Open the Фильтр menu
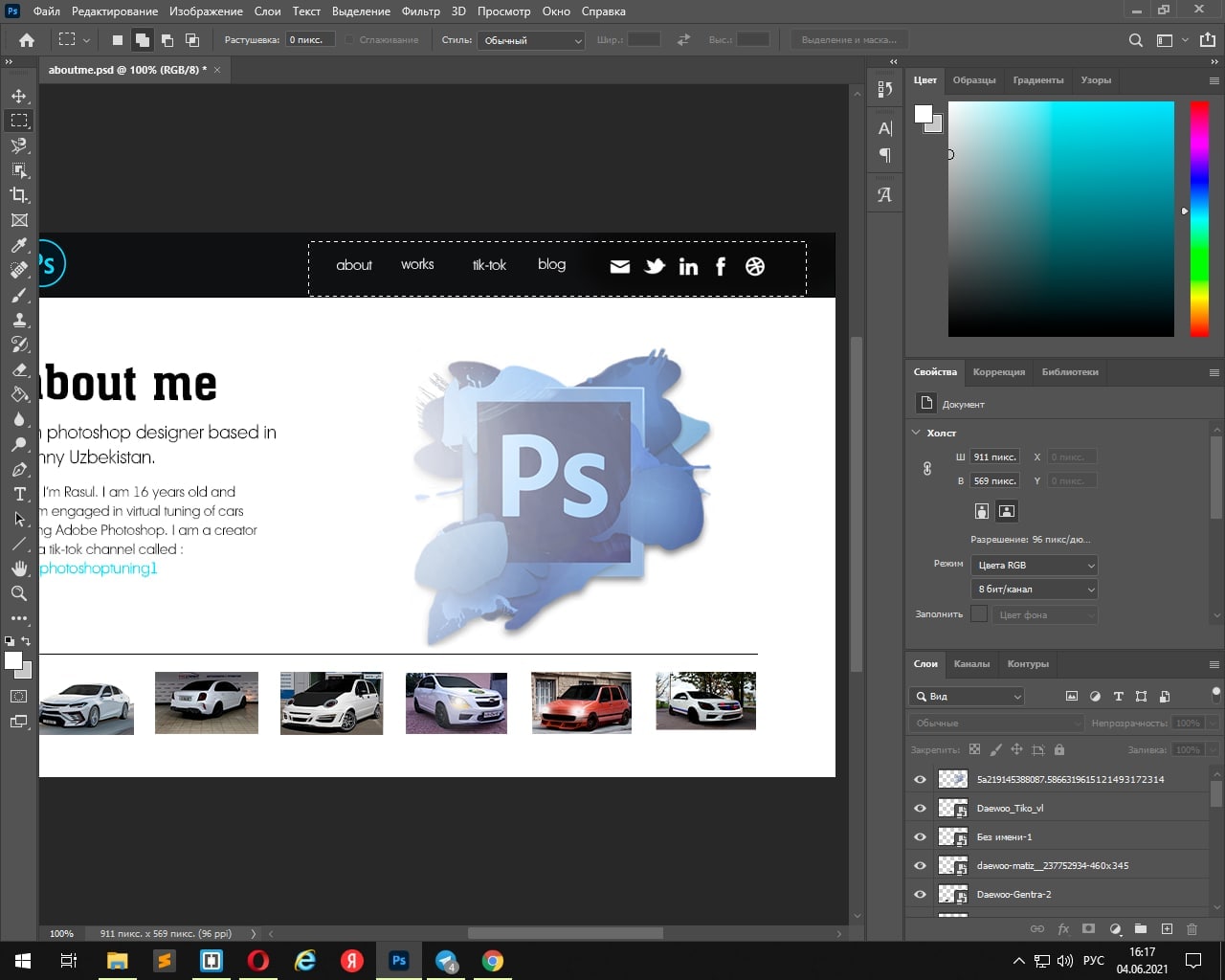 [x=421, y=11]
